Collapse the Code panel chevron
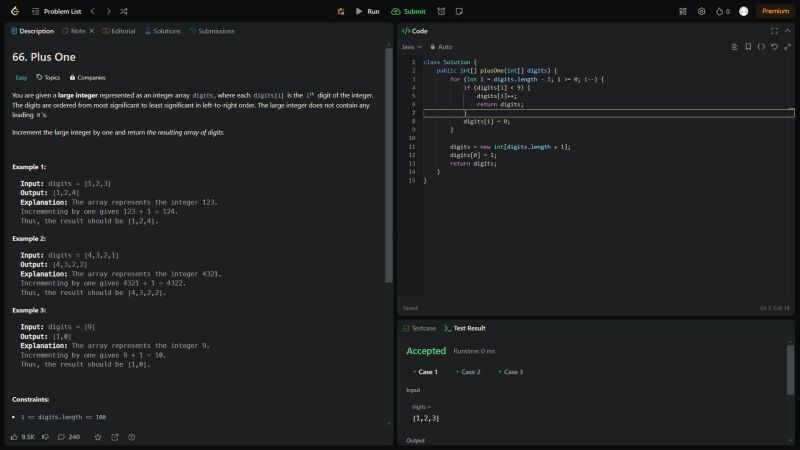Image resolution: width=800 pixels, height=450 pixels. (788, 31)
